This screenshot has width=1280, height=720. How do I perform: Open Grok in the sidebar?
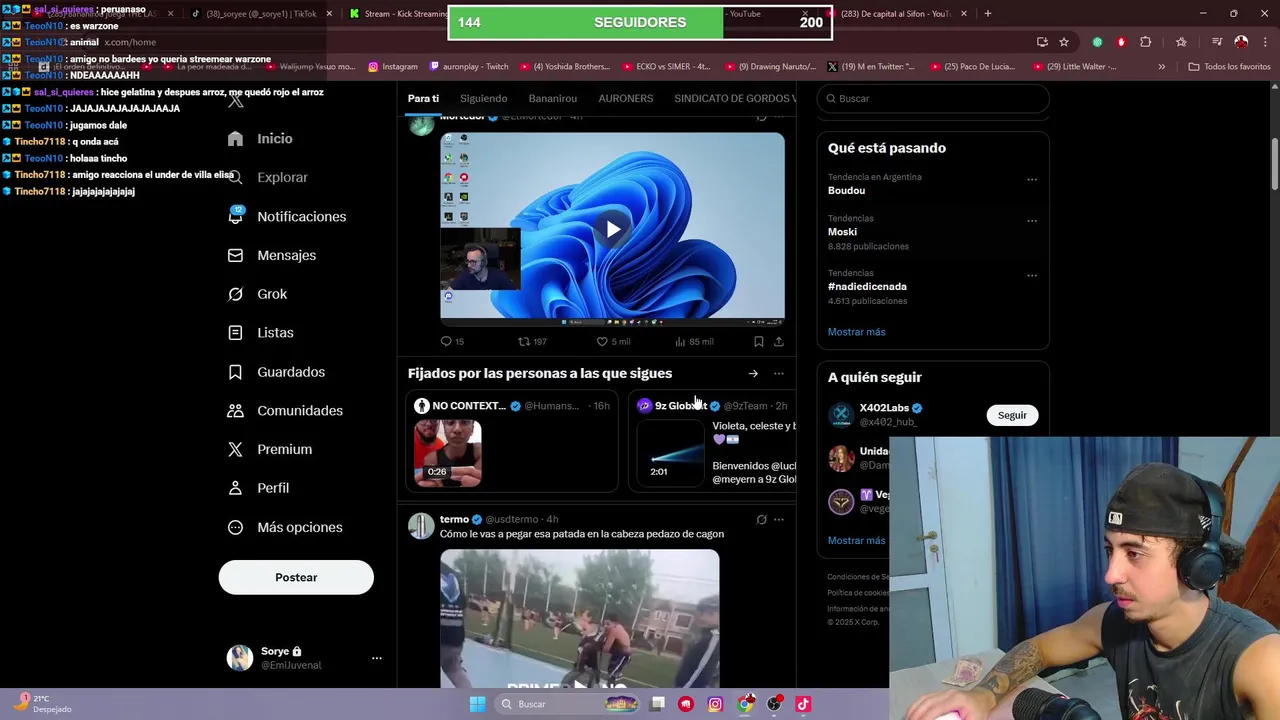pyautogui.click(x=257, y=294)
